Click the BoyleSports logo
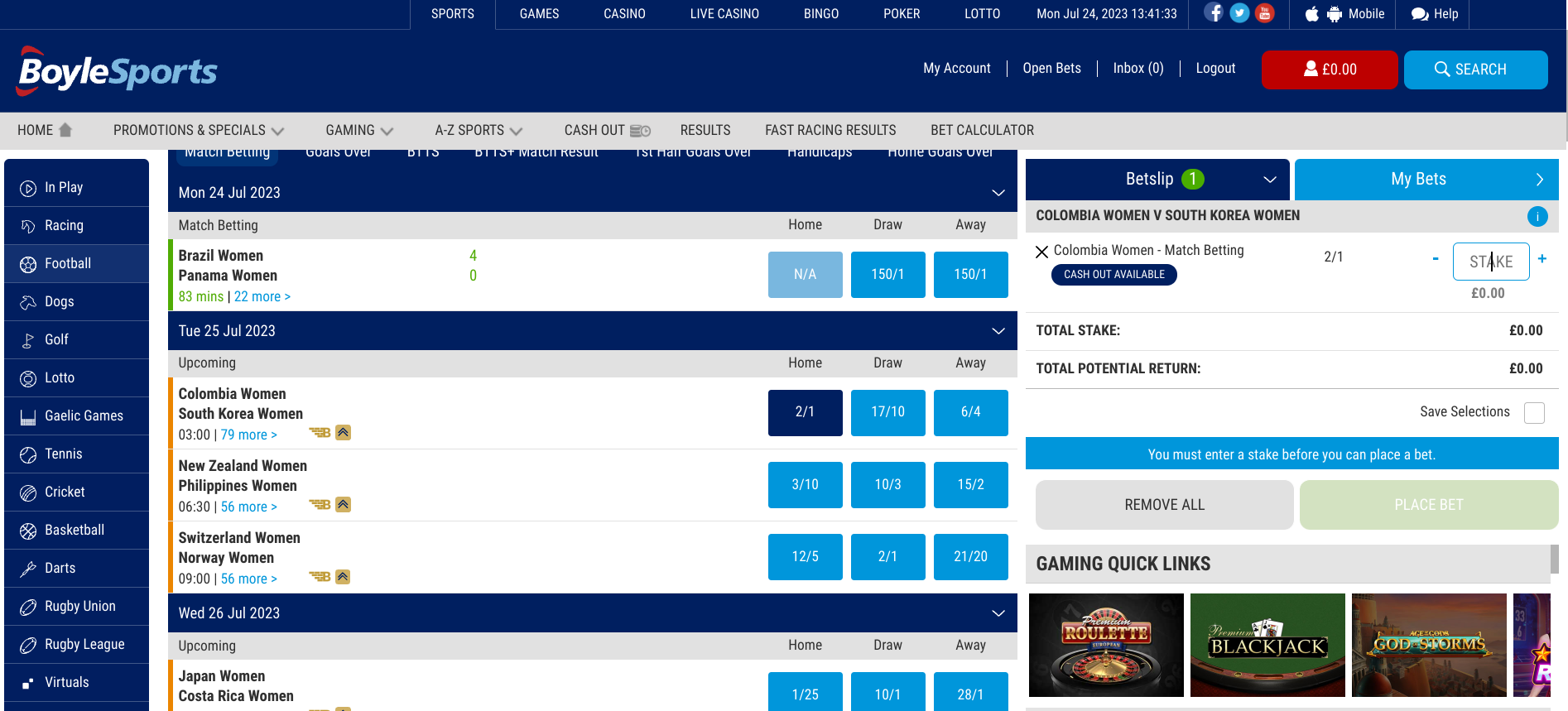The image size is (1568, 711). pyautogui.click(x=117, y=70)
